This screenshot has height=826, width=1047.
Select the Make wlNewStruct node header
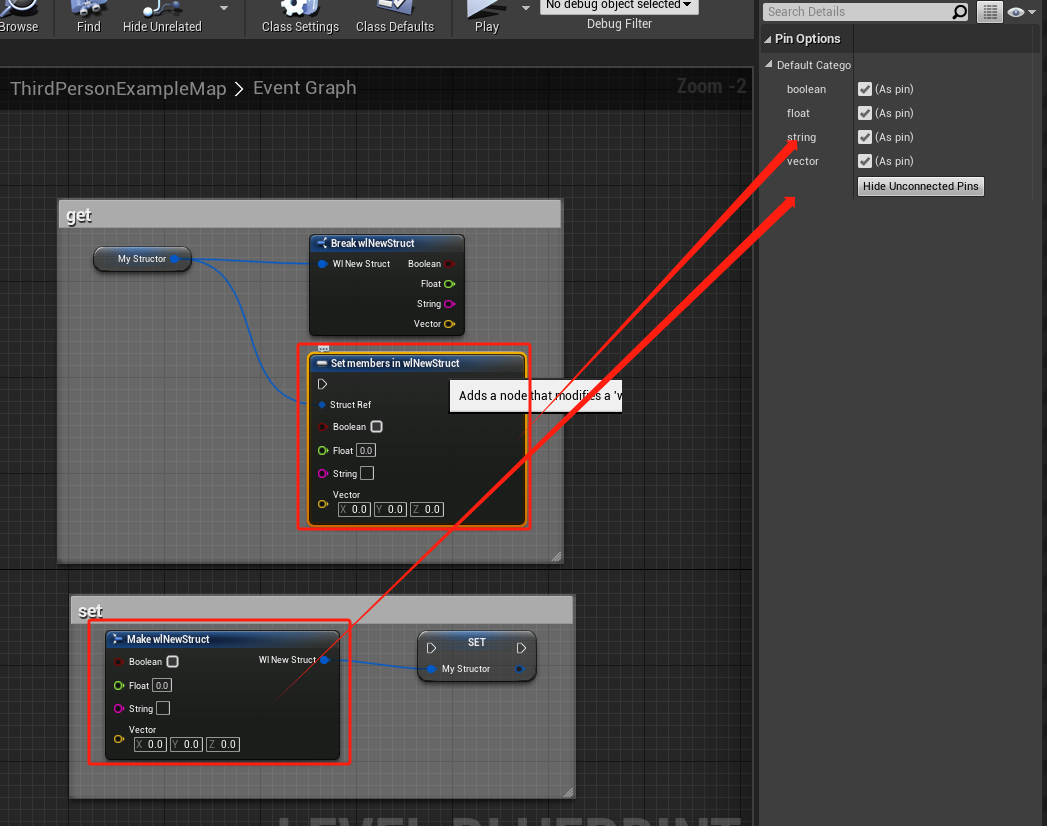[x=222, y=639]
